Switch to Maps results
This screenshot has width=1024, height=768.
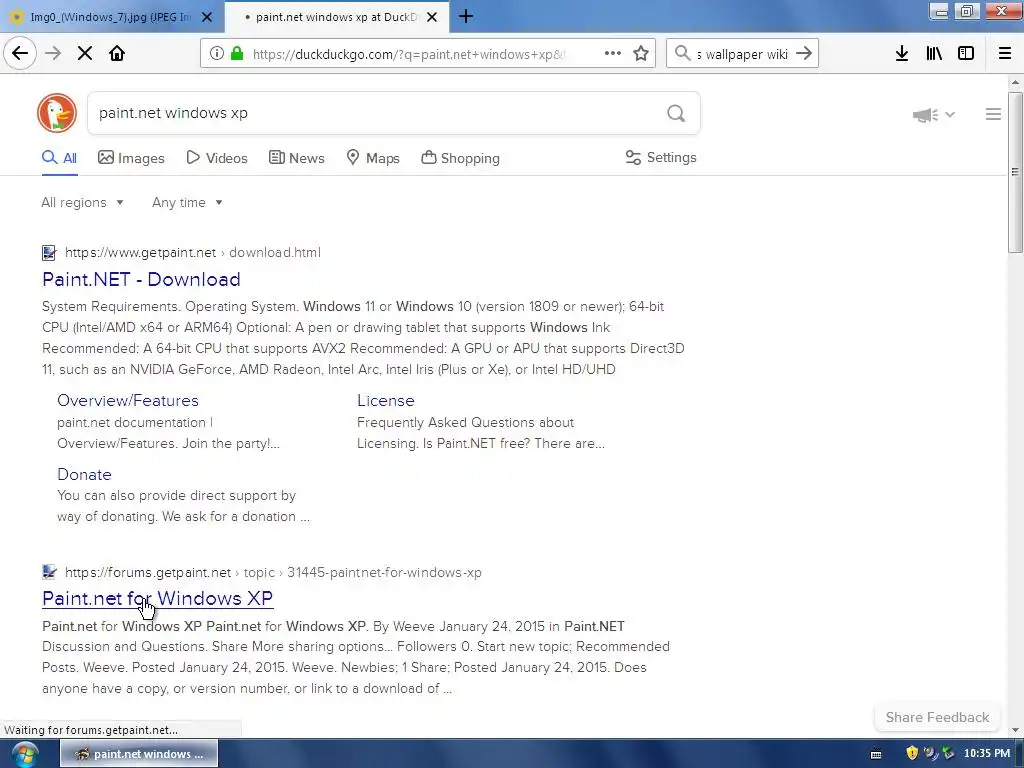pos(373,158)
